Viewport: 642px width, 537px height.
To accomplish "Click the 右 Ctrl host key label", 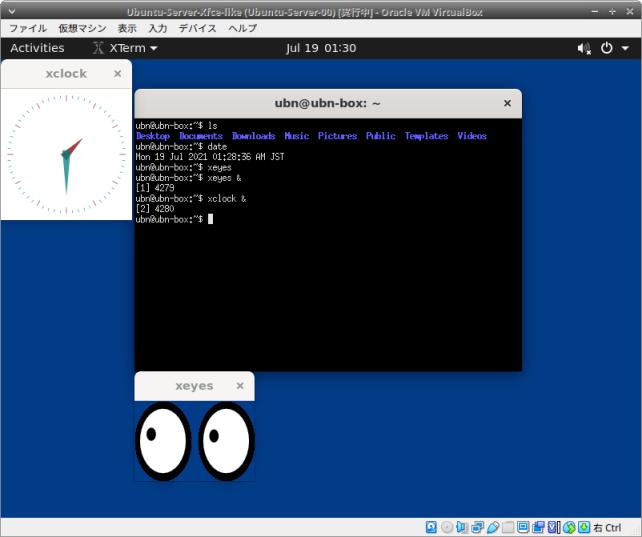I will pos(607,528).
